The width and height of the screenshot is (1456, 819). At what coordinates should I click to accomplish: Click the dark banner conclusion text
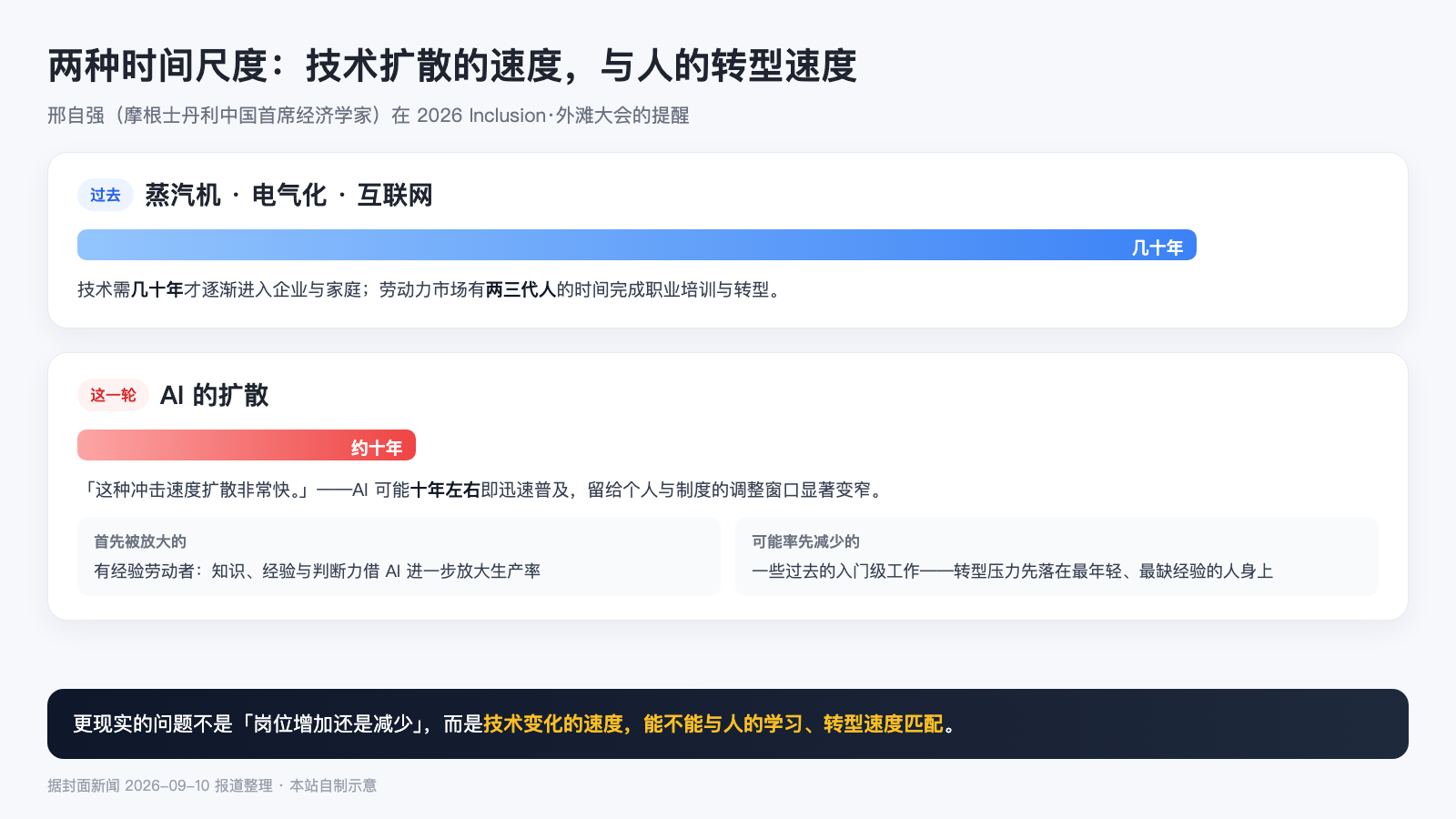click(515, 723)
